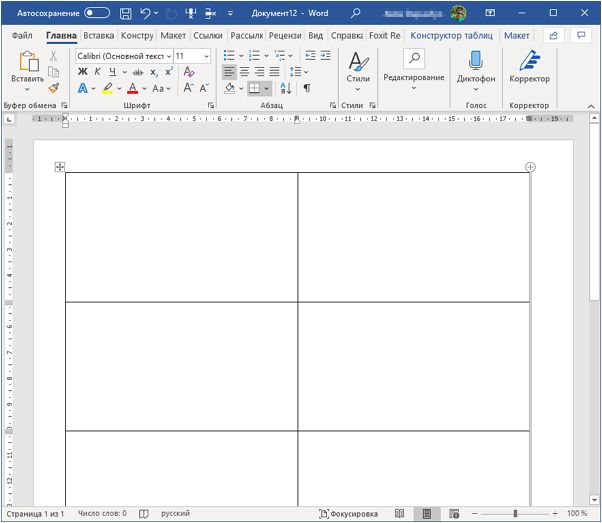Apply yellow highlight color

pos(108,89)
